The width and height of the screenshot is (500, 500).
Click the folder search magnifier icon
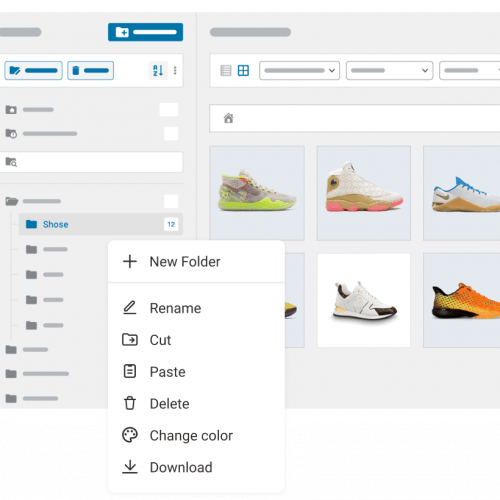pyautogui.click(x=11, y=162)
